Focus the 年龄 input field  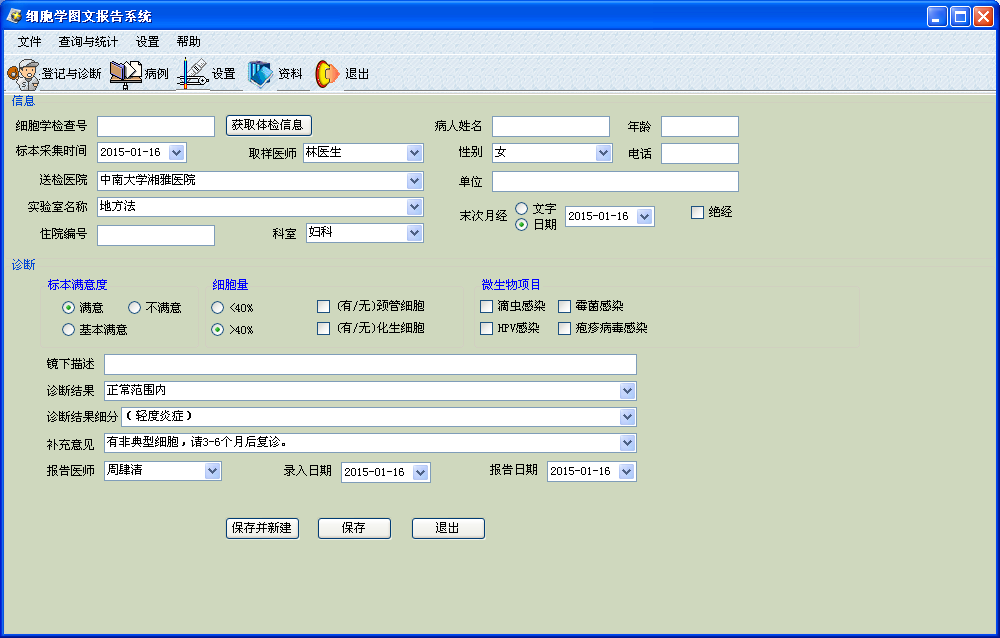tap(700, 126)
